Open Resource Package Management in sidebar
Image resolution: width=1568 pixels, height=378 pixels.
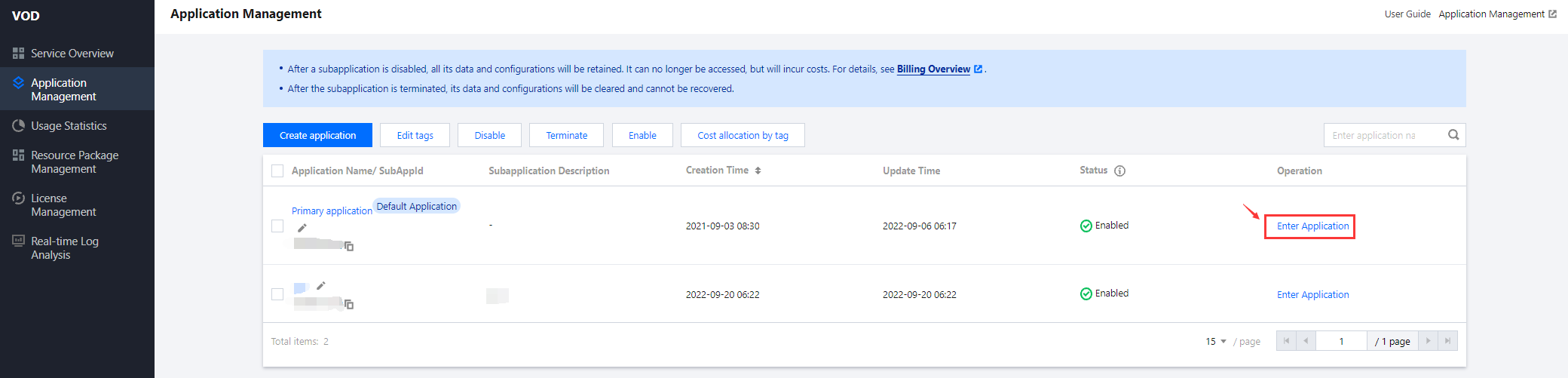(x=75, y=162)
